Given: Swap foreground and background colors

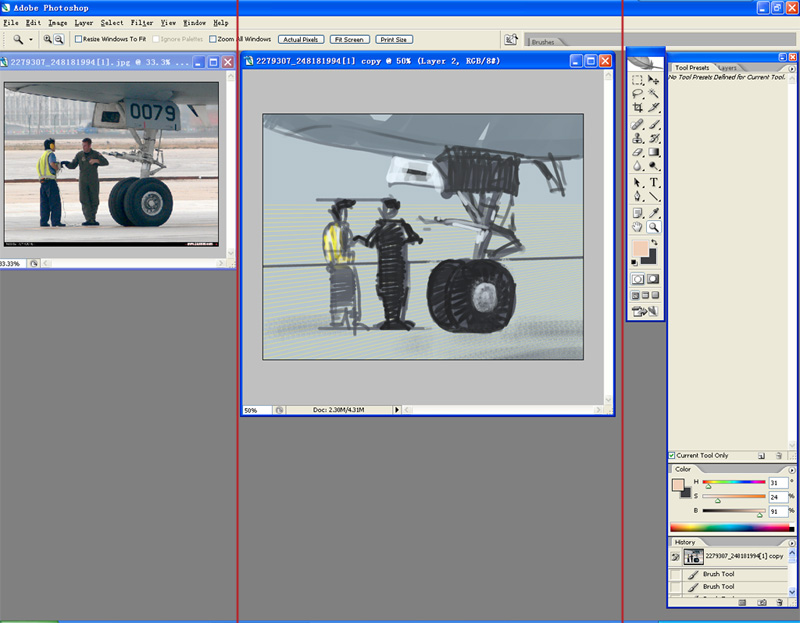Looking at the screenshot, I should (655, 243).
